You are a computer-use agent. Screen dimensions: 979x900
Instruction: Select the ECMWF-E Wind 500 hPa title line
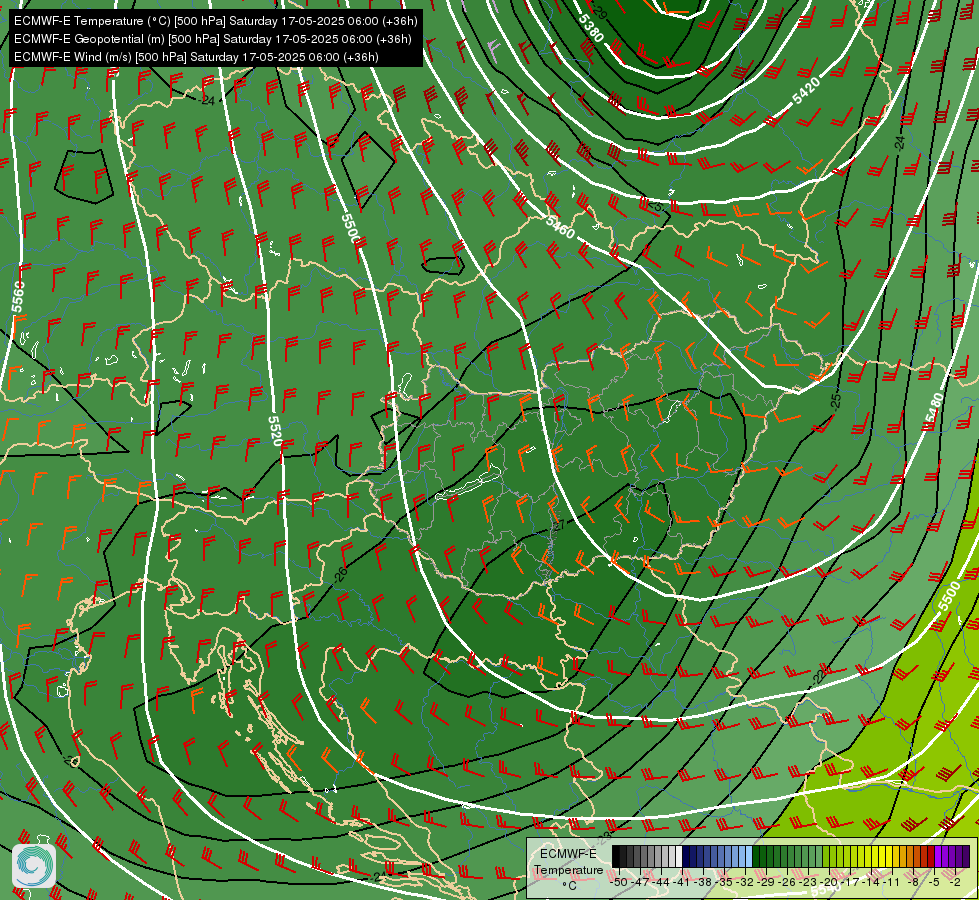point(196,57)
